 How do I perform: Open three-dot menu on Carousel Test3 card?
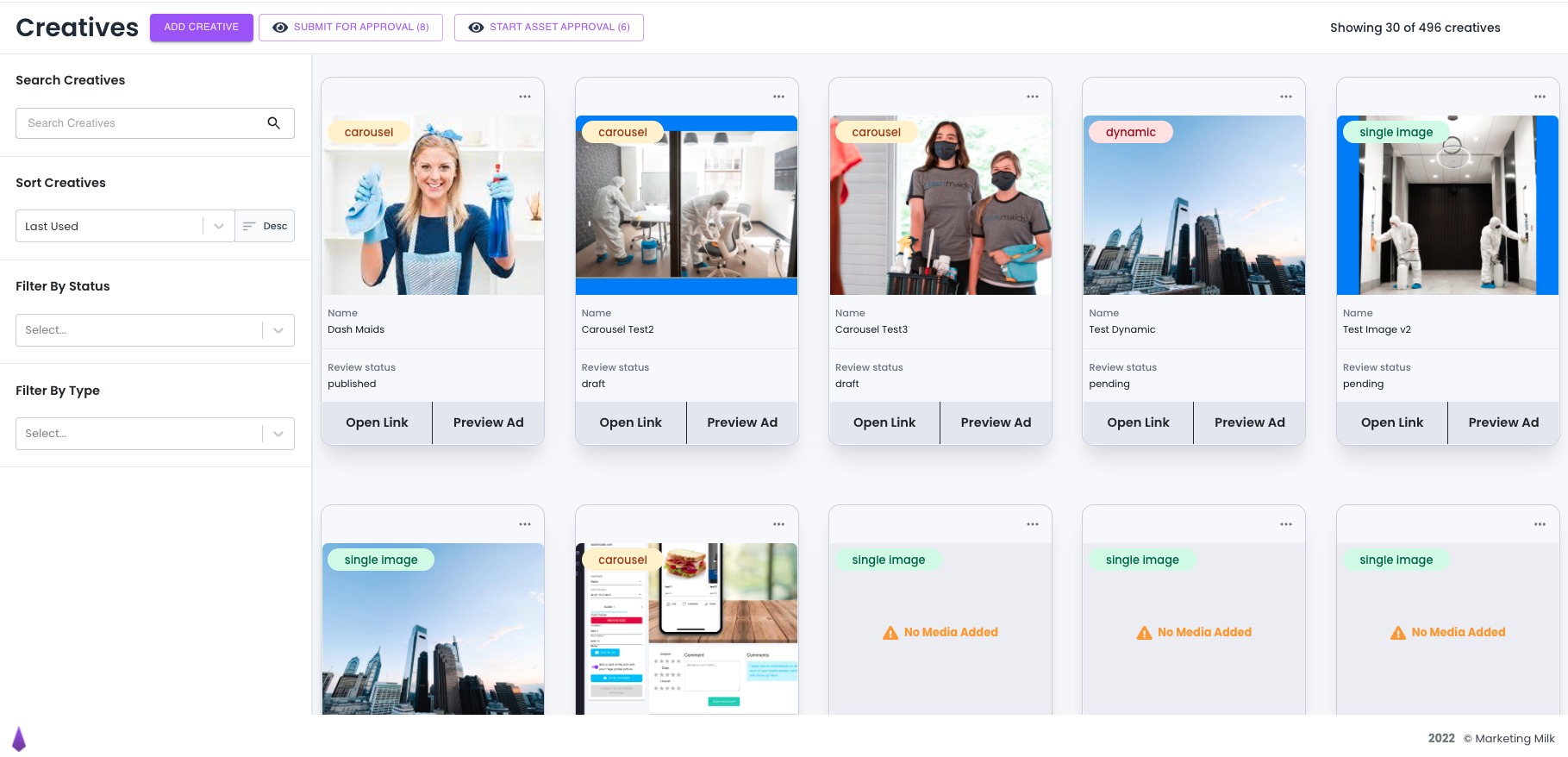[1032, 97]
